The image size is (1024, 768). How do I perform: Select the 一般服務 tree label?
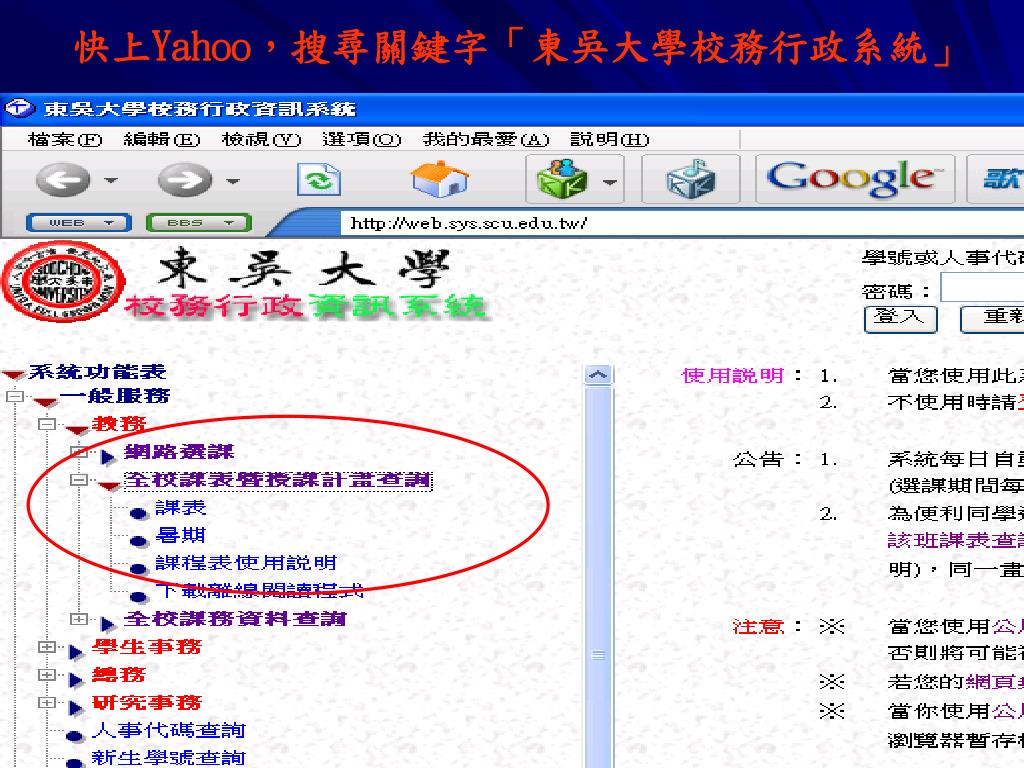[115, 396]
